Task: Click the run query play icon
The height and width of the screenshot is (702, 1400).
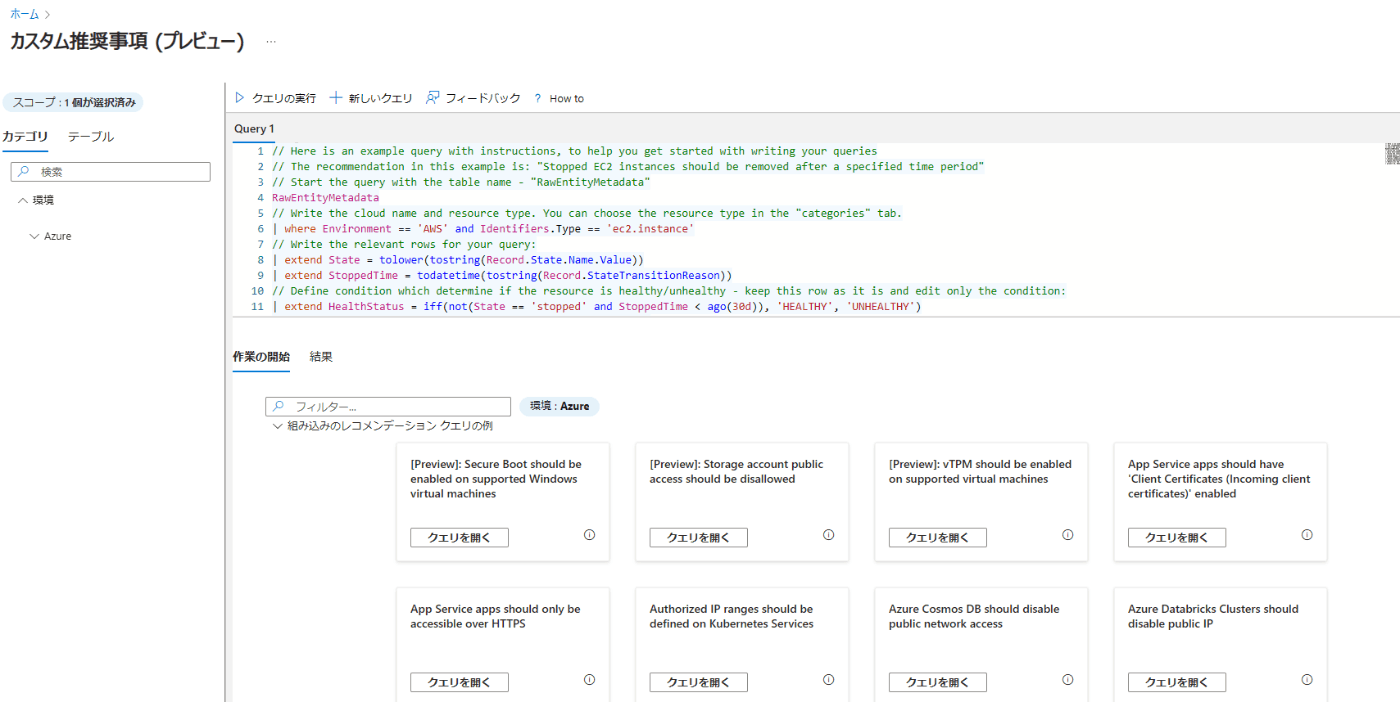Action: [239, 98]
